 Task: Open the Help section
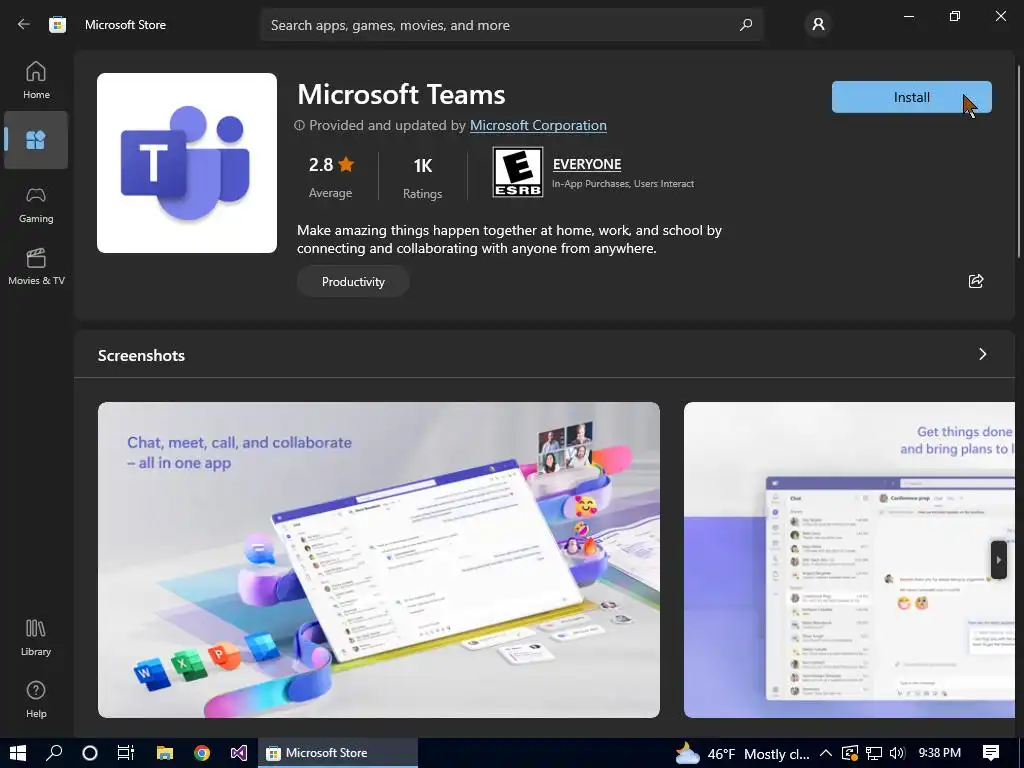[36, 699]
